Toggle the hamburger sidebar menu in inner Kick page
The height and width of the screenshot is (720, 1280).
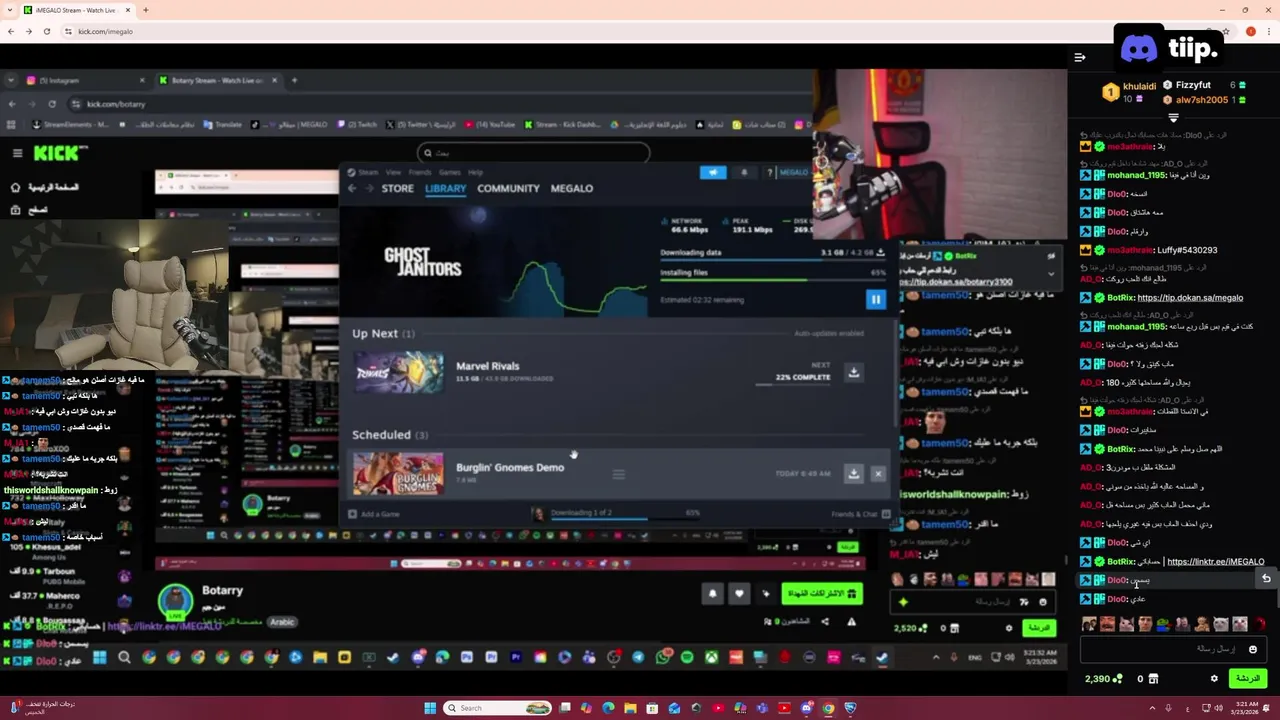(x=17, y=153)
